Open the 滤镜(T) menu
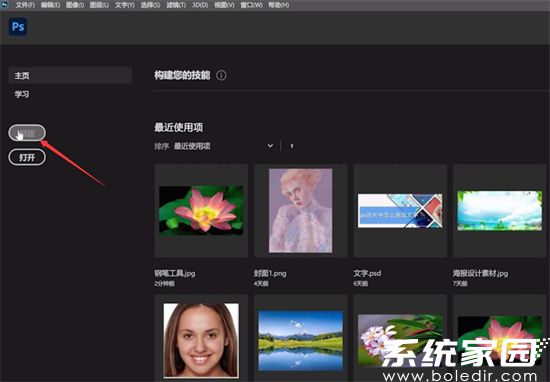Image resolution: width=550 pixels, height=382 pixels. coord(176,5)
